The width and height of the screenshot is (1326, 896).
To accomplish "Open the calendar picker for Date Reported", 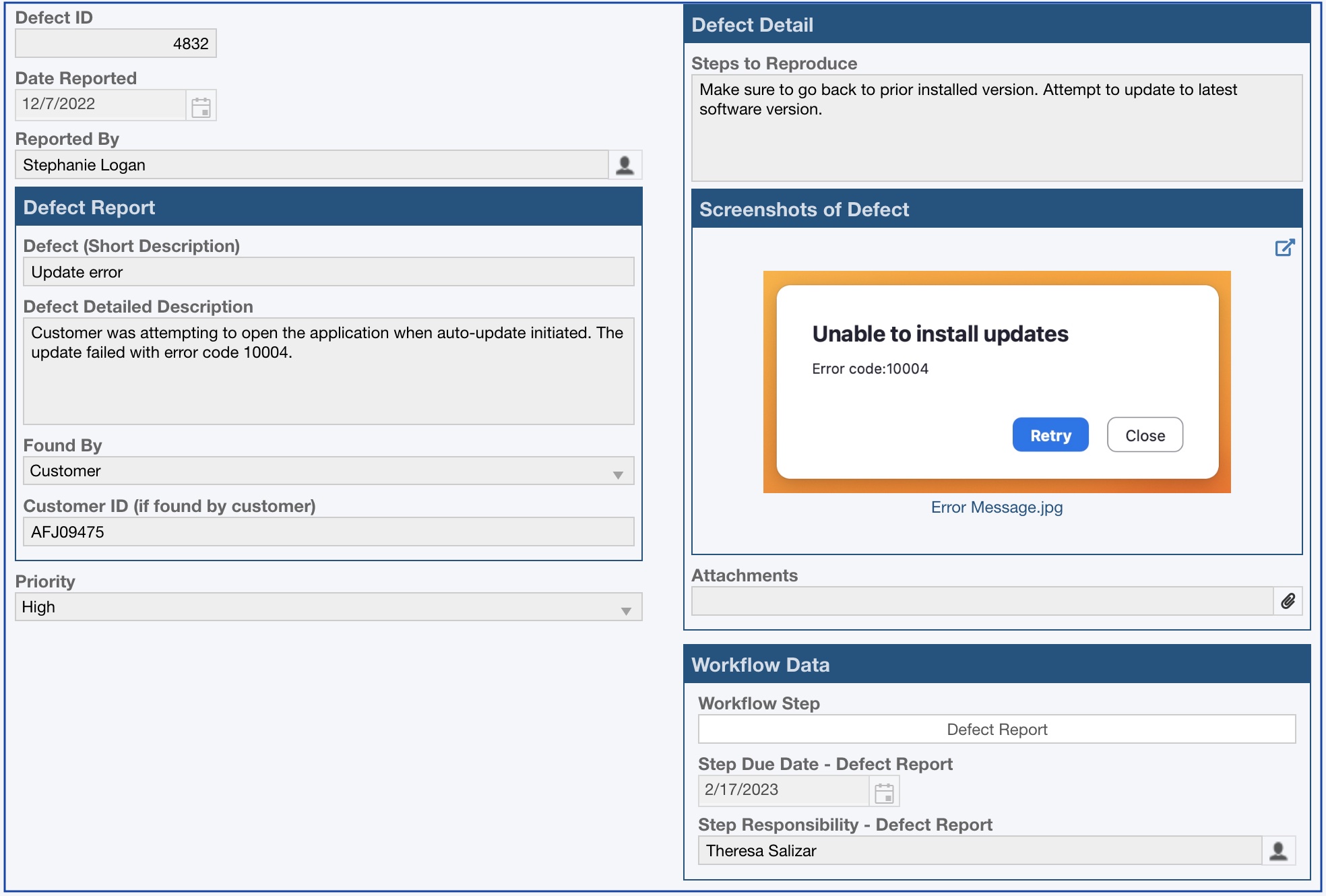I will 201,105.
